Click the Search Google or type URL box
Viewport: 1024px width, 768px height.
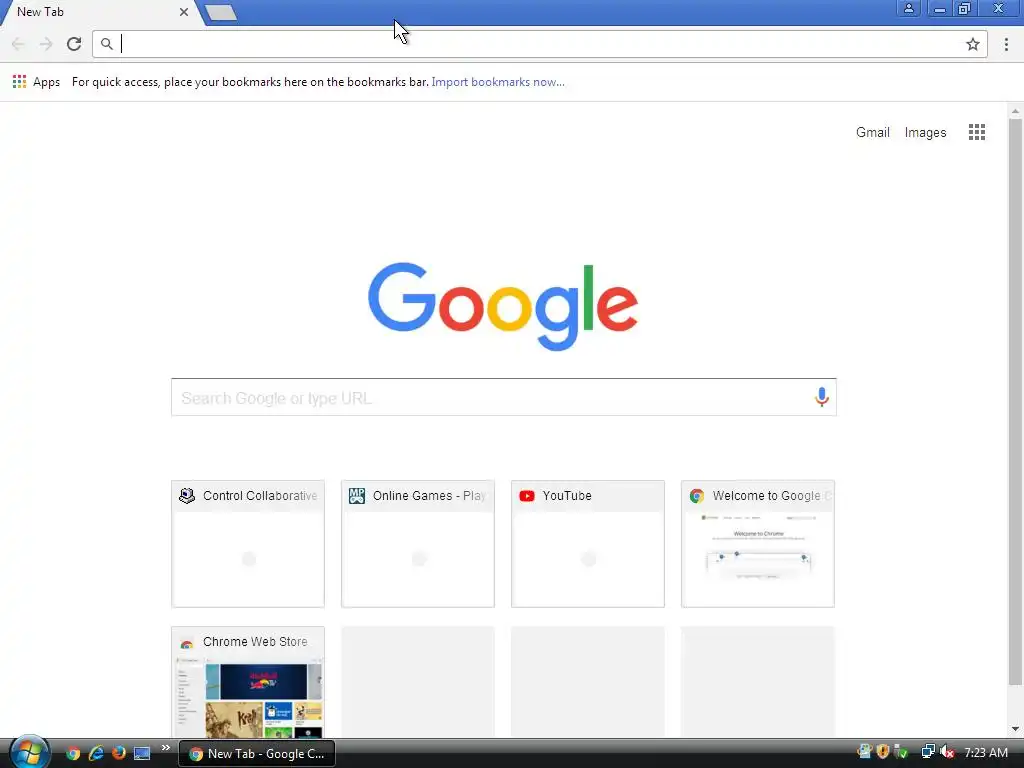504,397
